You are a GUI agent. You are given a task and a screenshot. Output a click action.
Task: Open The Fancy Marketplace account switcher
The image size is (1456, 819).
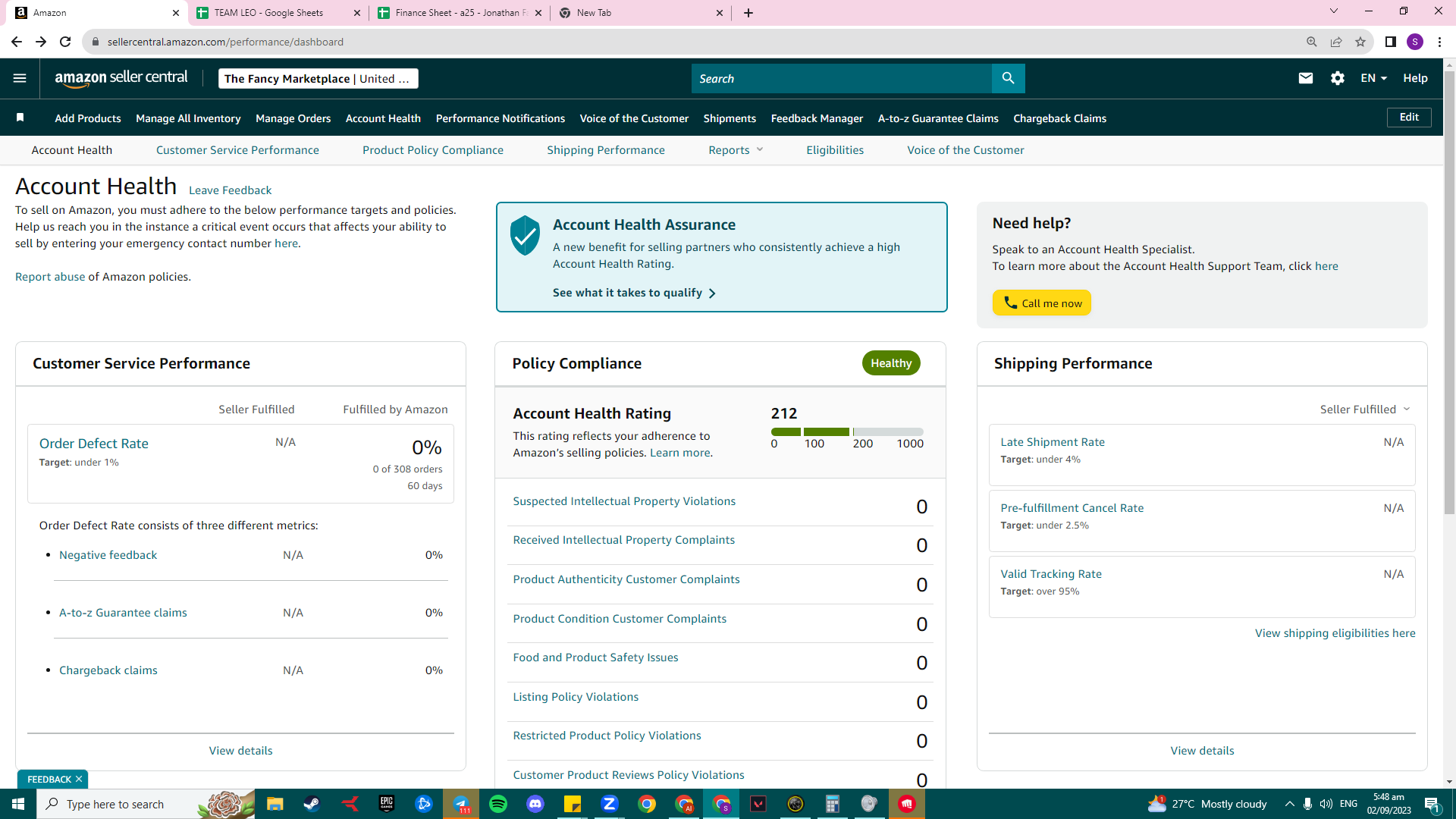click(318, 78)
